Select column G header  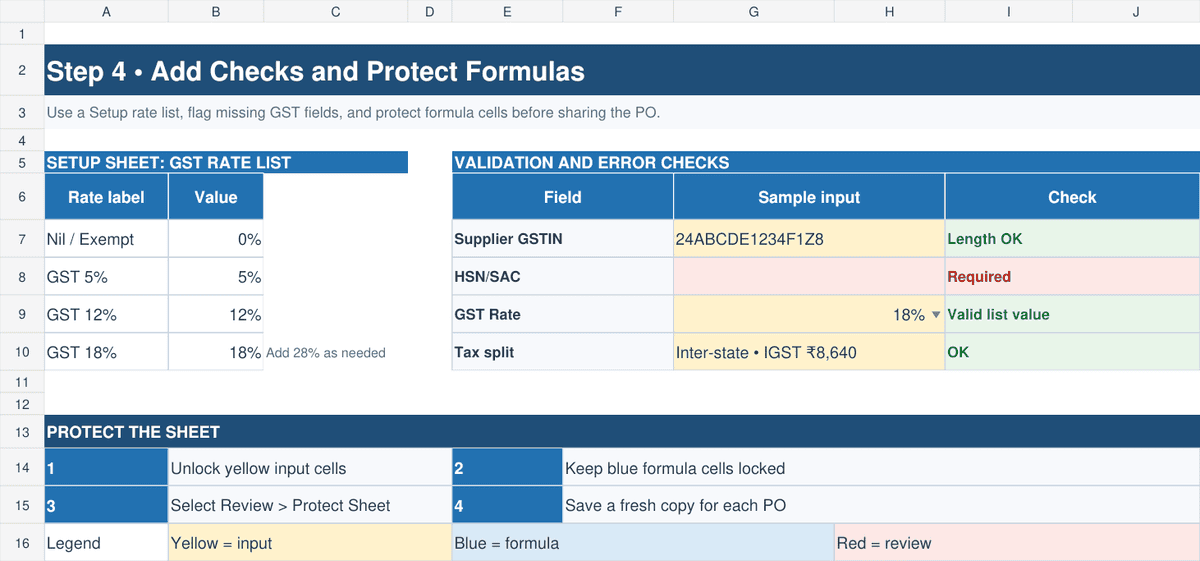tap(753, 11)
